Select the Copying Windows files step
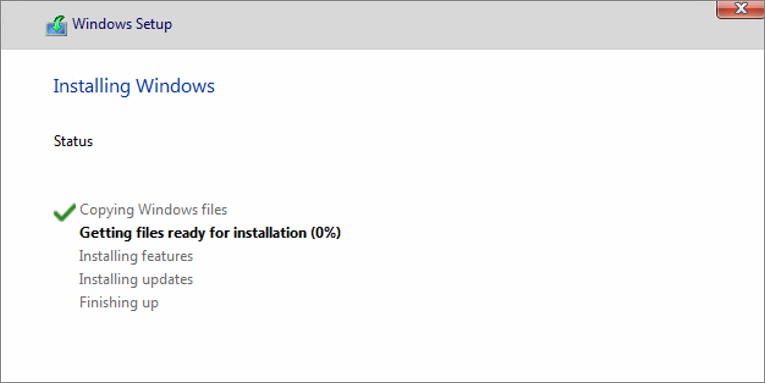 (153, 210)
